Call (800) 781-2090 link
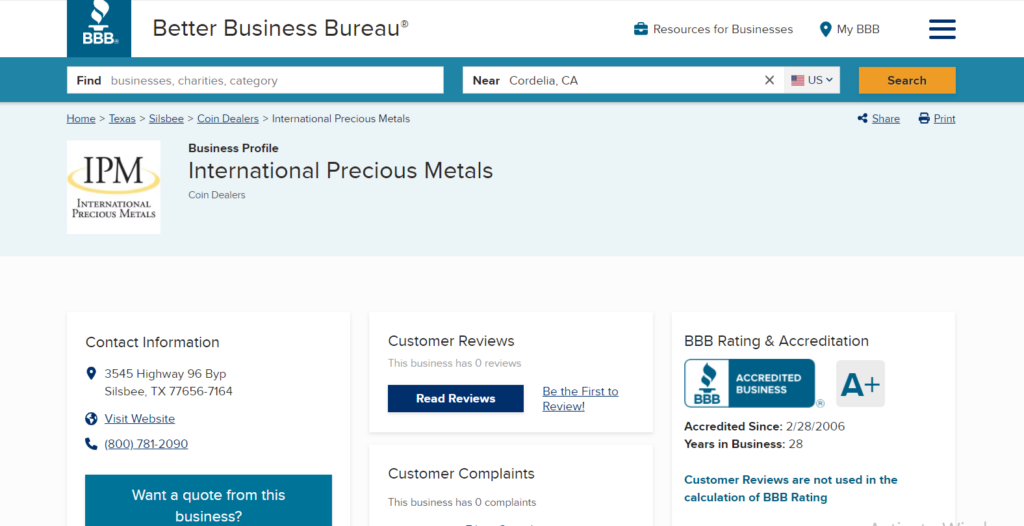 pyautogui.click(x=146, y=444)
